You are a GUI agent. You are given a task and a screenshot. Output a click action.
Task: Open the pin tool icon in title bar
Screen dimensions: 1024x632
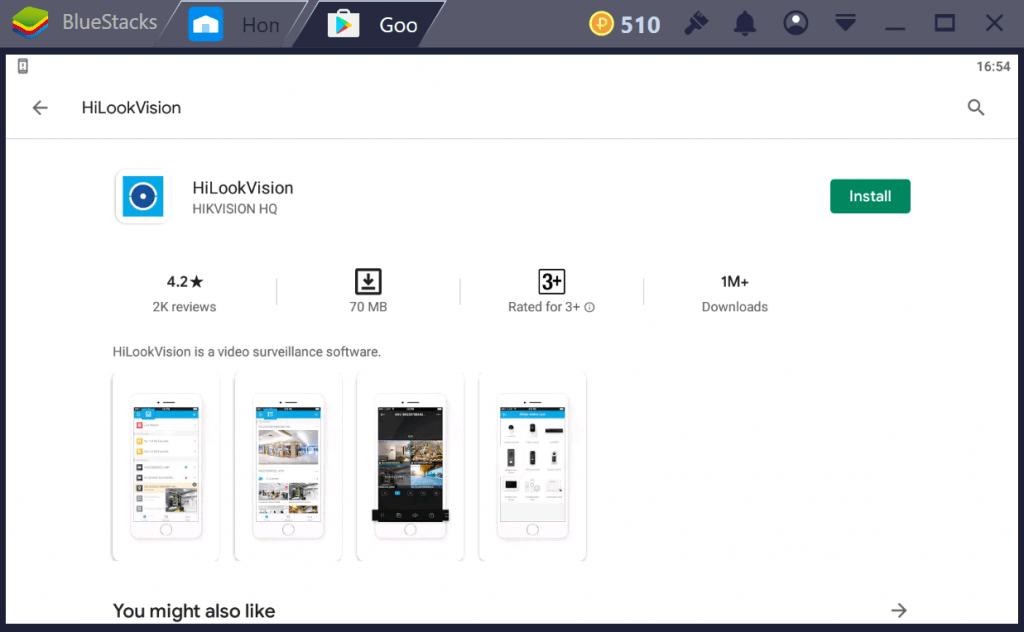click(x=696, y=24)
